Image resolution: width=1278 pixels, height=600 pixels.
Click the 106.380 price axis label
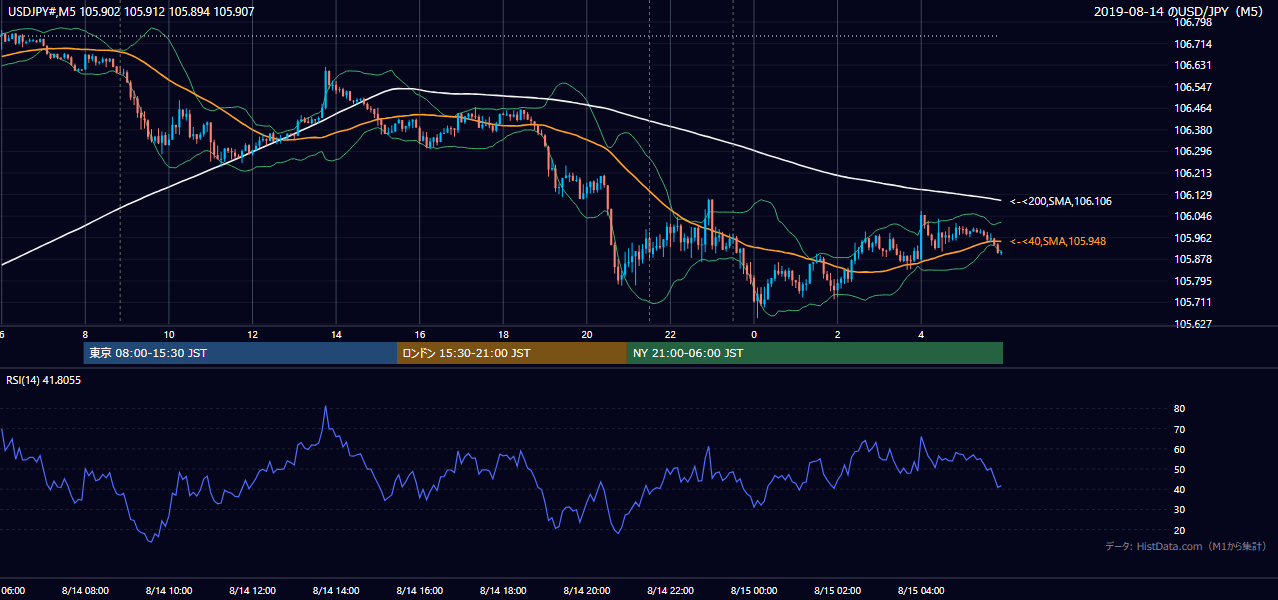pos(1193,130)
